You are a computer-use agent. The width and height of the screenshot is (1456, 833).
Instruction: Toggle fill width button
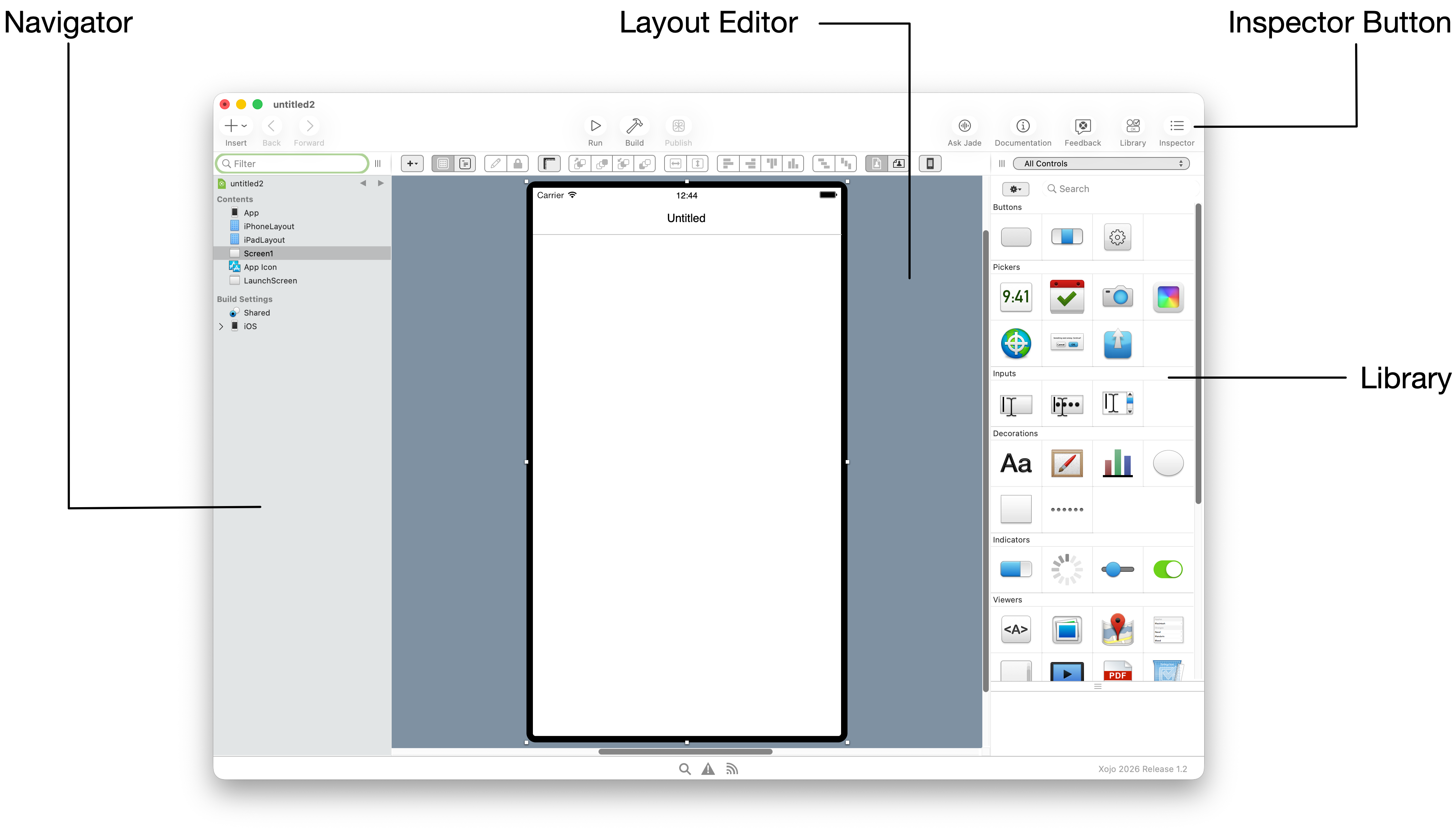click(675, 163)
